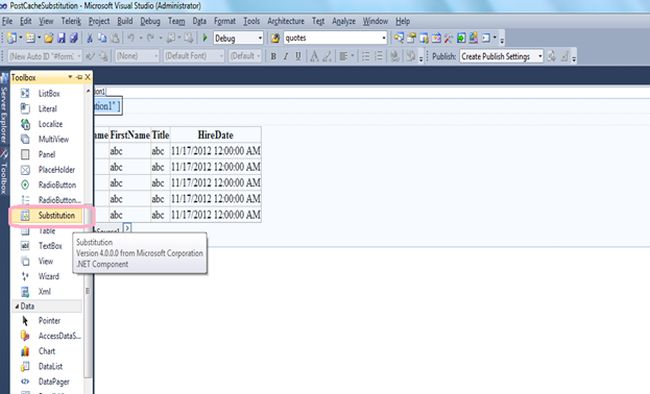This screenshot has width=650, height=394.
Task: Open the Debug menu
Action: (x=150, y=21)
